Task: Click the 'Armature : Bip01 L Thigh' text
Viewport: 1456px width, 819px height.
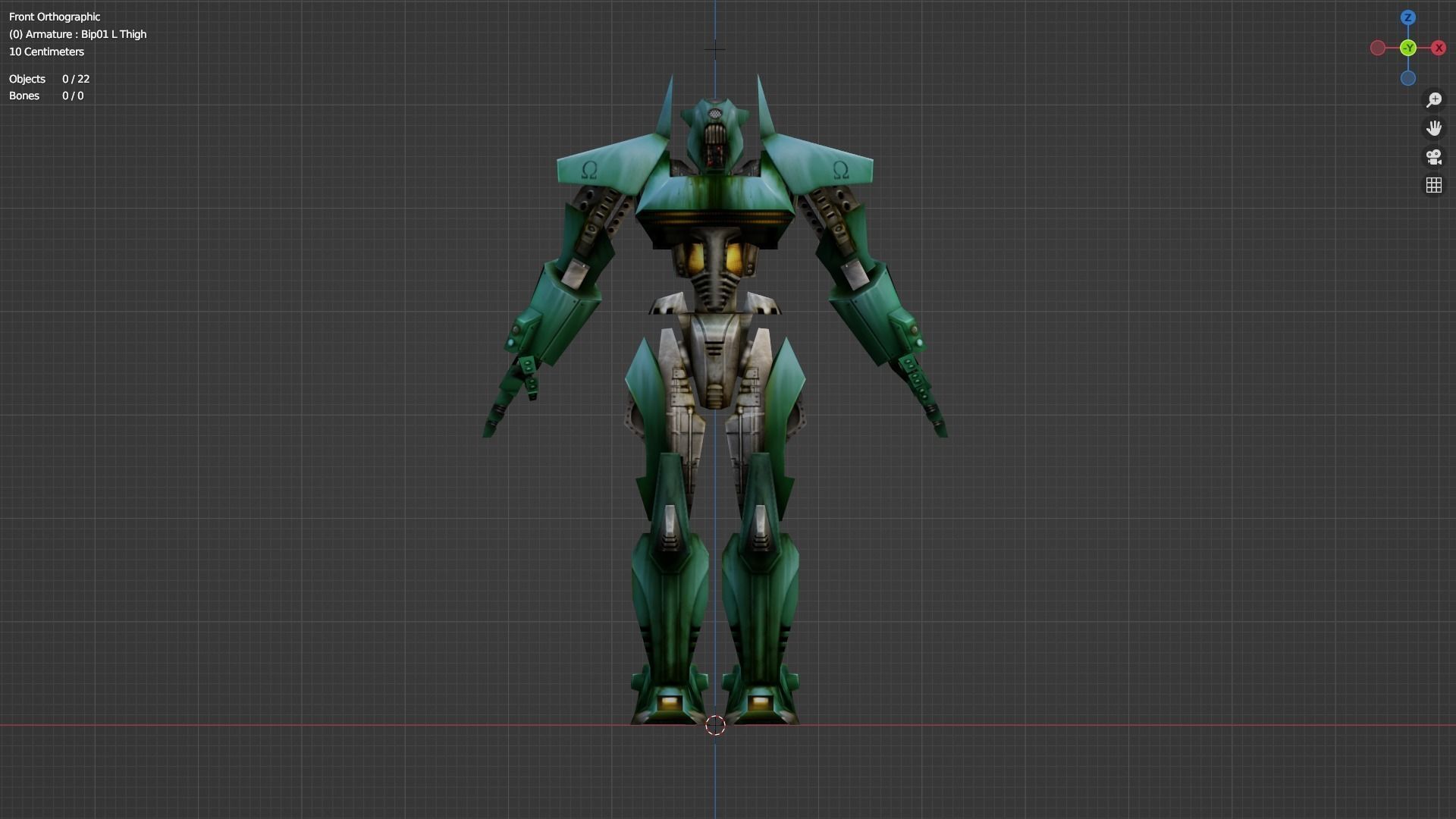Action: 86,34
